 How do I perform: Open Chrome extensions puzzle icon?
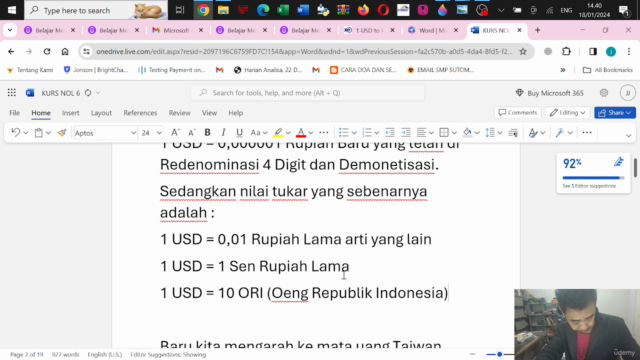566,51
